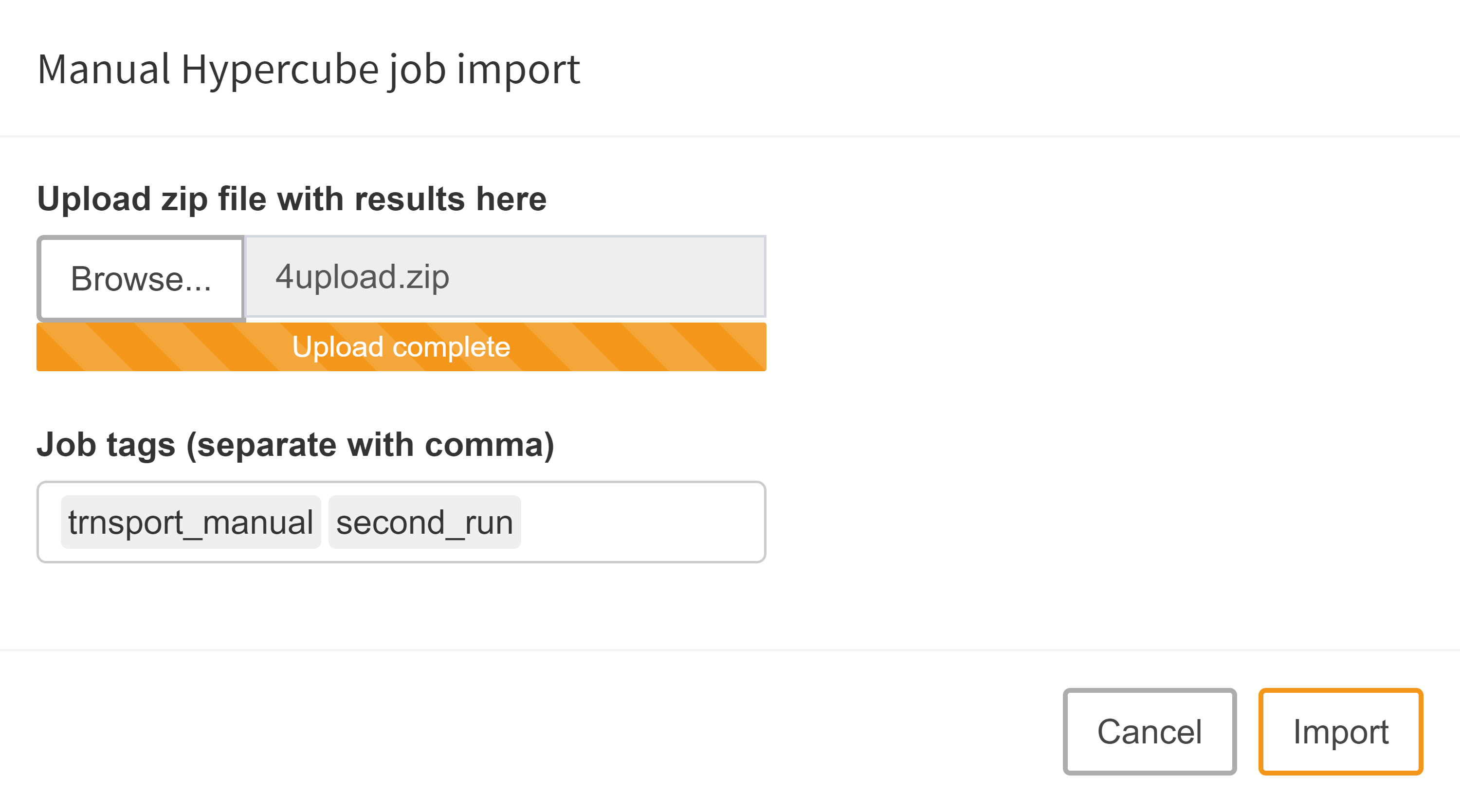This screenshot has width=1460, height=812.
Task: Select the trnsport_manual tag
Action: pyautogui.click(x=190, y=522)
